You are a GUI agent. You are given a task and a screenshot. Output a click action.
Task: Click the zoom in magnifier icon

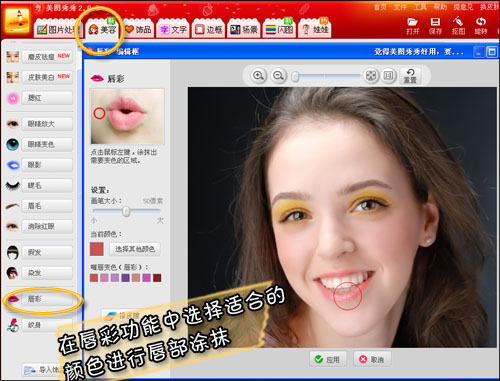point(258,76)
